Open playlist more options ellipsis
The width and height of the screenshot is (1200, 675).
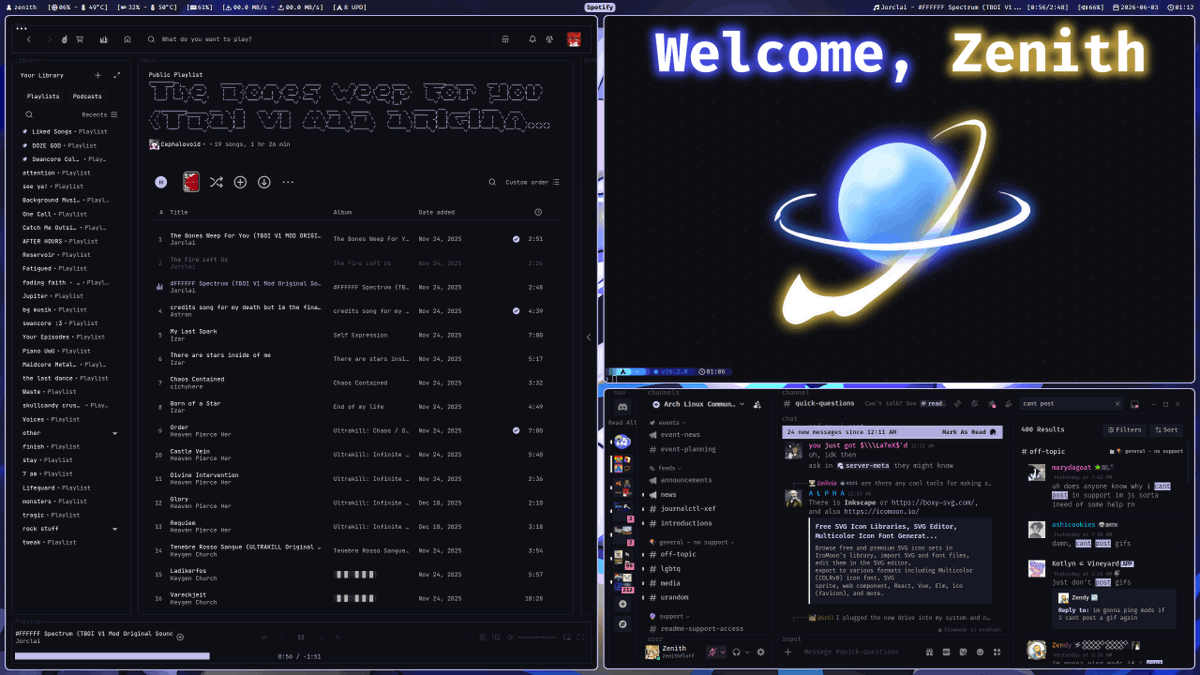point(288,182)
